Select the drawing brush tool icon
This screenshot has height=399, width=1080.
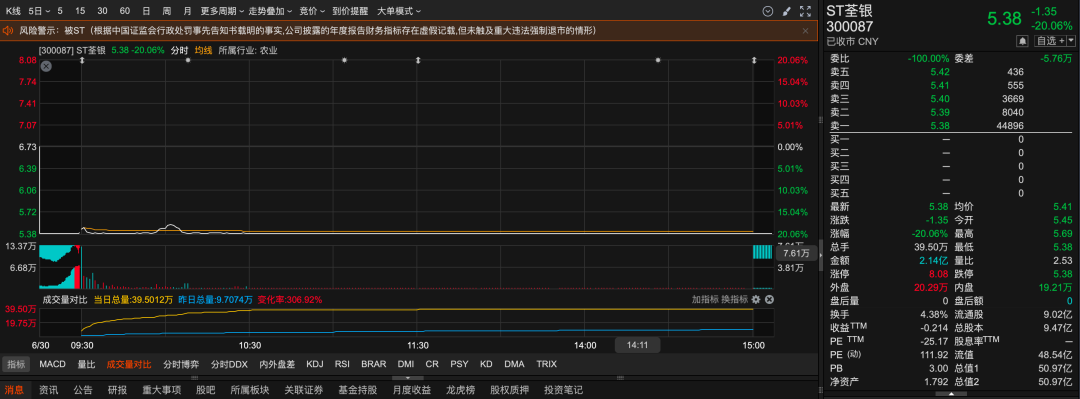(787, 11)
